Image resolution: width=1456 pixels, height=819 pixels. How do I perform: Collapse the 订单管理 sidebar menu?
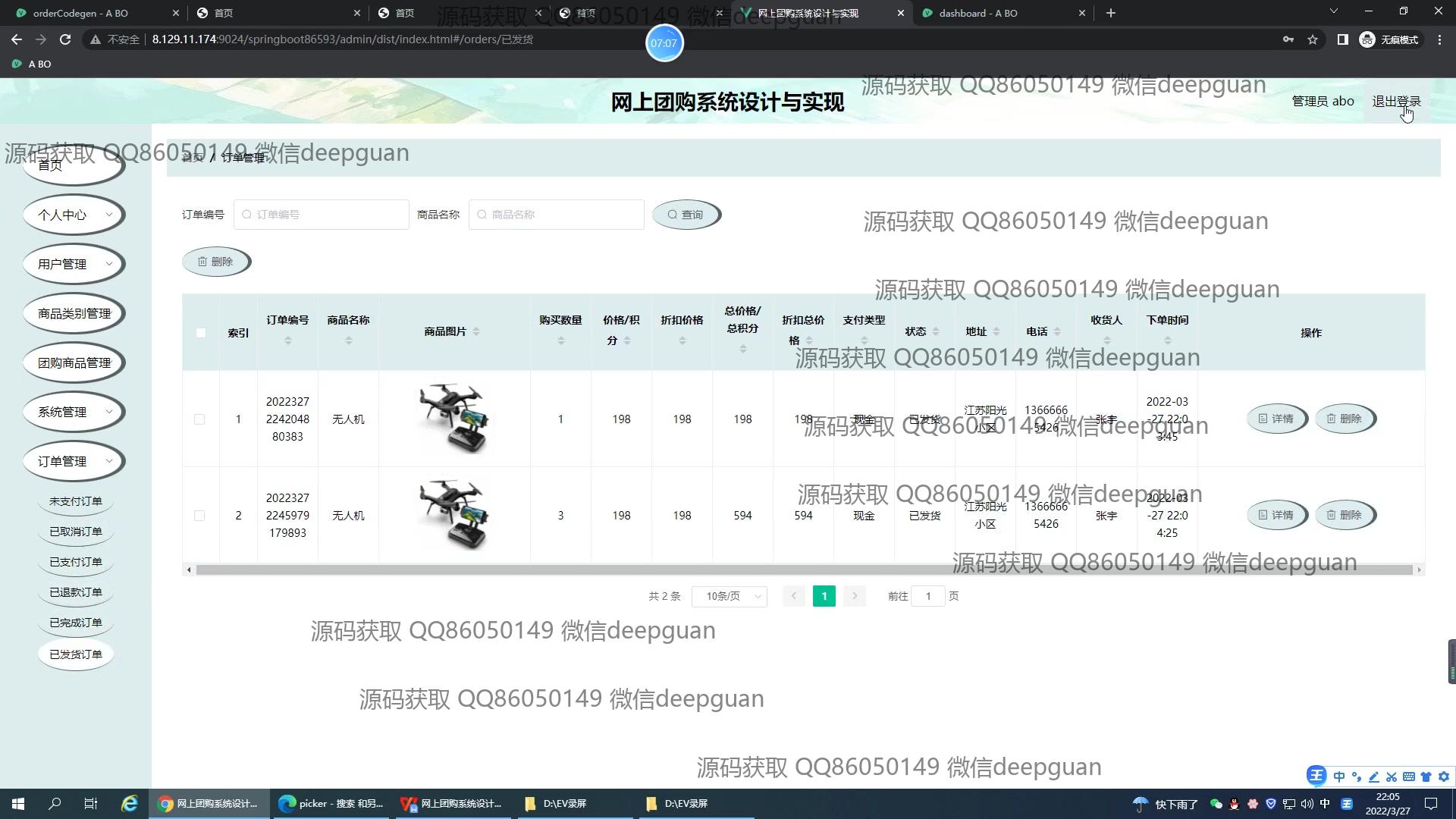click(x=74, y=461)
